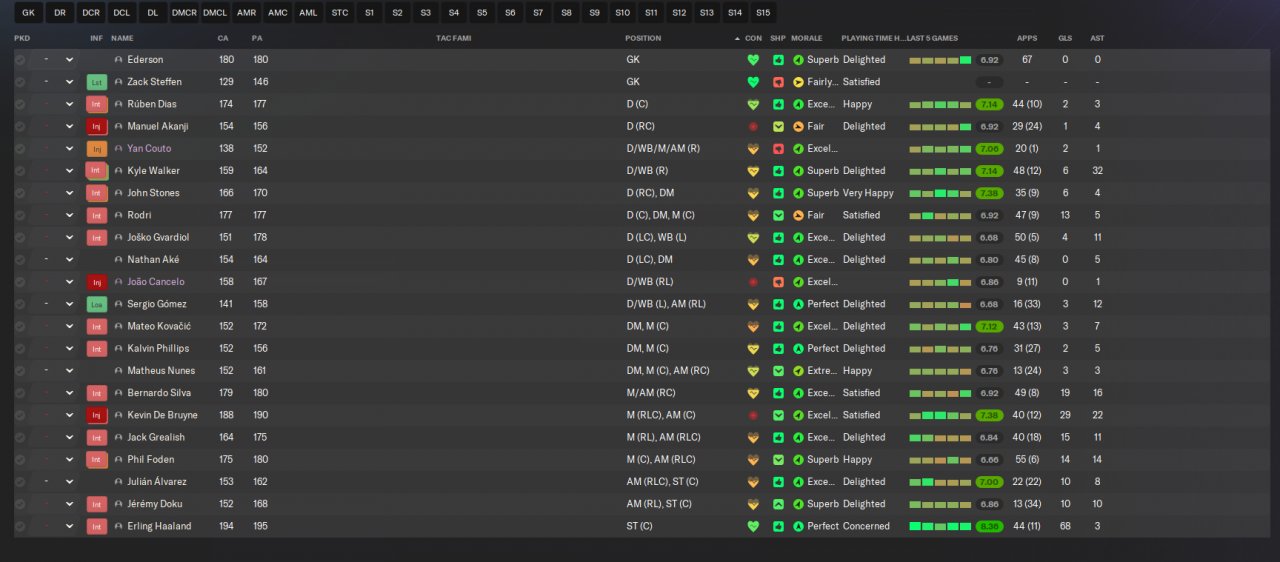Click the morale icon for Erling Haaland
The width and height of the screenshot is (1280, 562).
pyautogui.click(x=798, y=526)
